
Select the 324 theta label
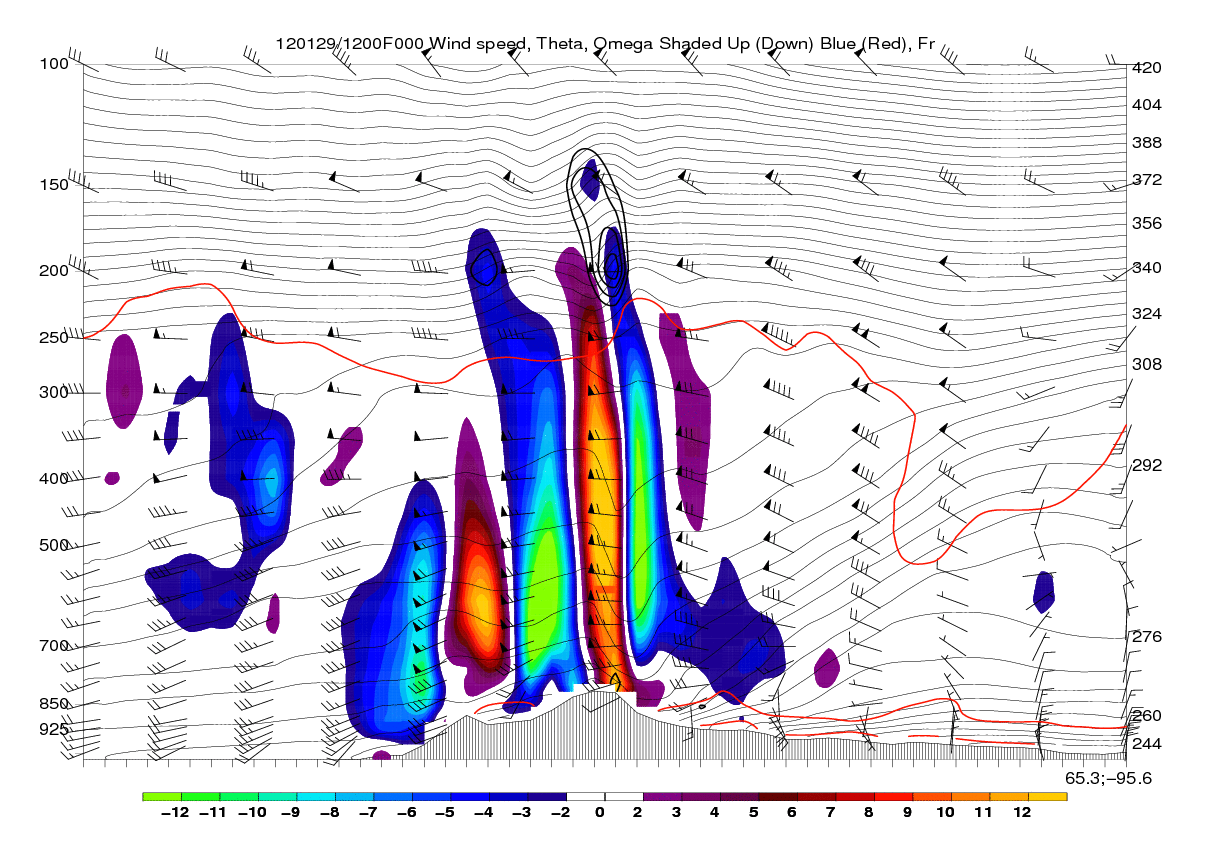pyautogui.click(x=1146, y=314)
